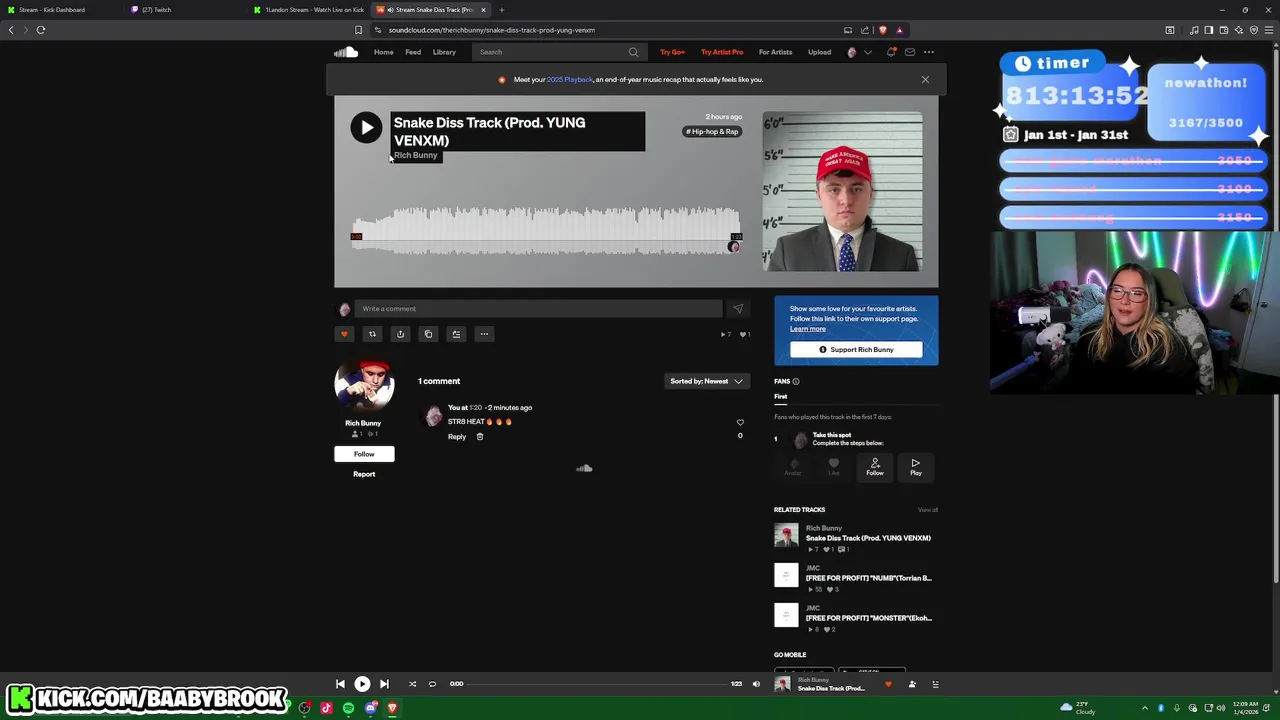Play the Snake Diss Track with the big play button

[x=366, y=127]
